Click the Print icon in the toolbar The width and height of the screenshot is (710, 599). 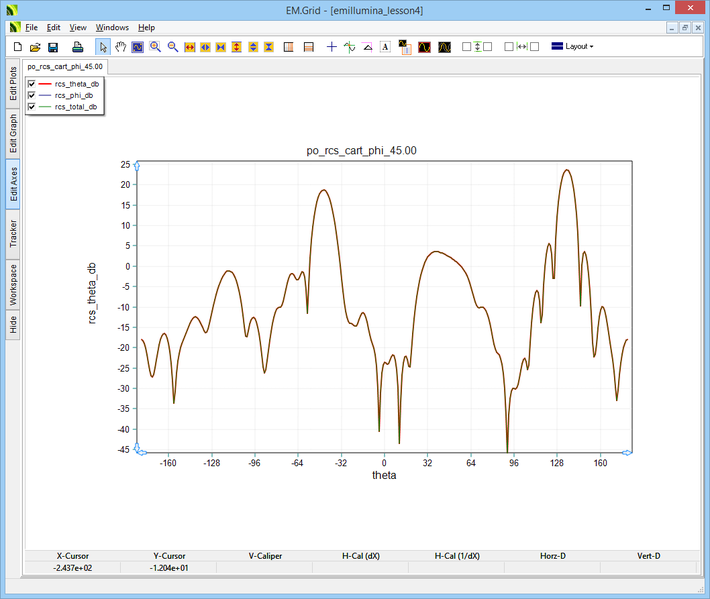[x=77, y=47]
